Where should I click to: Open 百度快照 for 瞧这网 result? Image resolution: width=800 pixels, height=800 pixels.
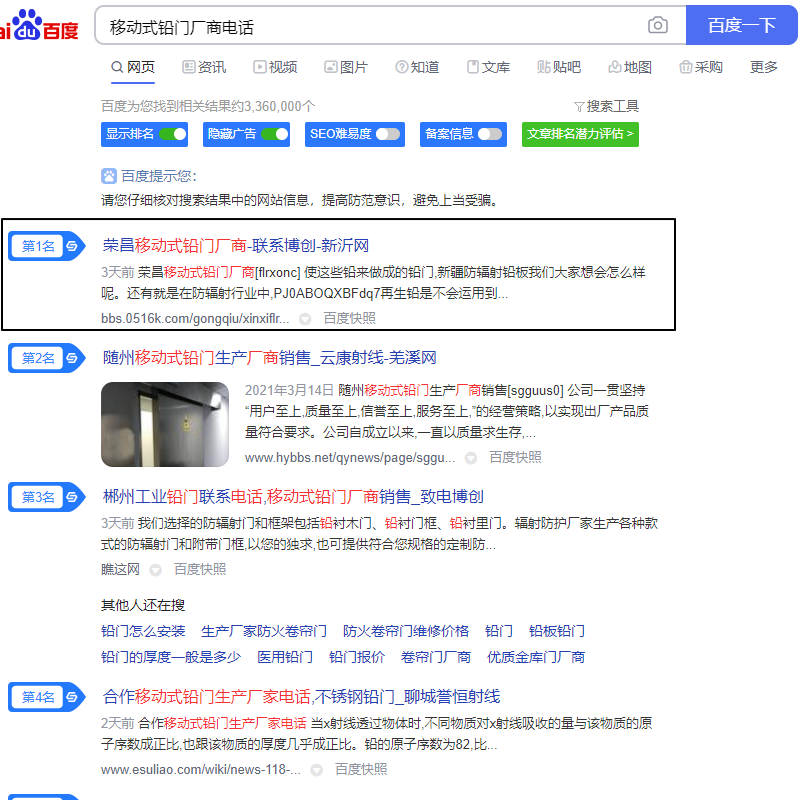pyautogui.click(x=200, y=569)
